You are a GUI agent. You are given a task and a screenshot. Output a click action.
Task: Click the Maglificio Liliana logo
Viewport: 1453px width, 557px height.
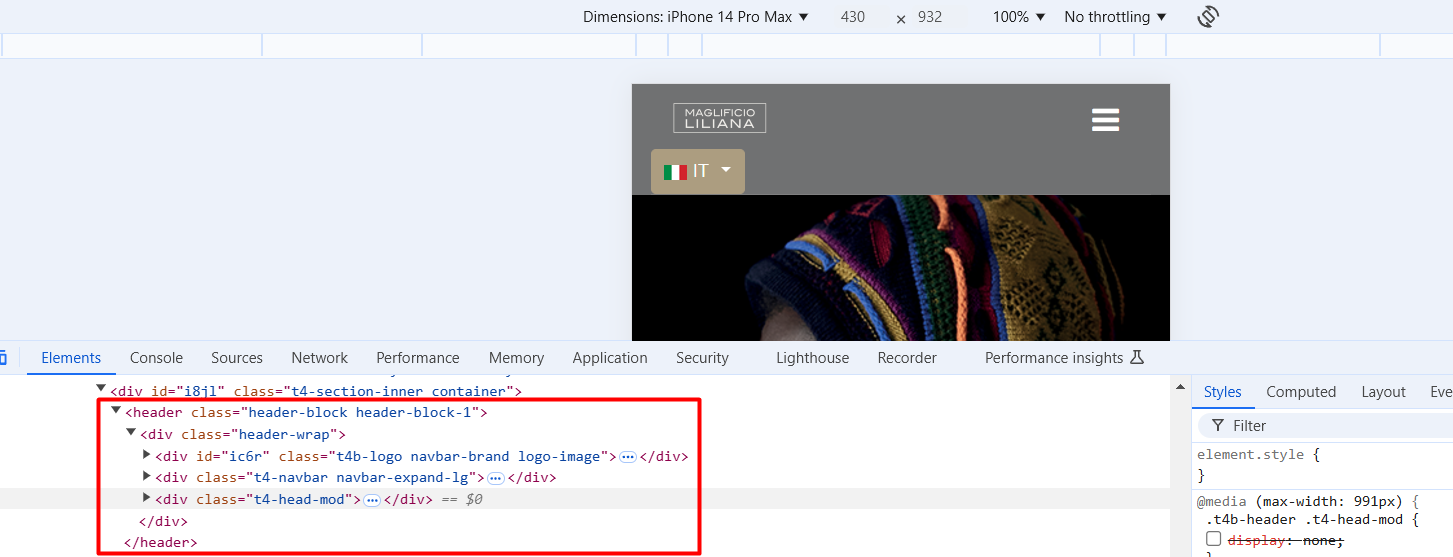point(719,118)
